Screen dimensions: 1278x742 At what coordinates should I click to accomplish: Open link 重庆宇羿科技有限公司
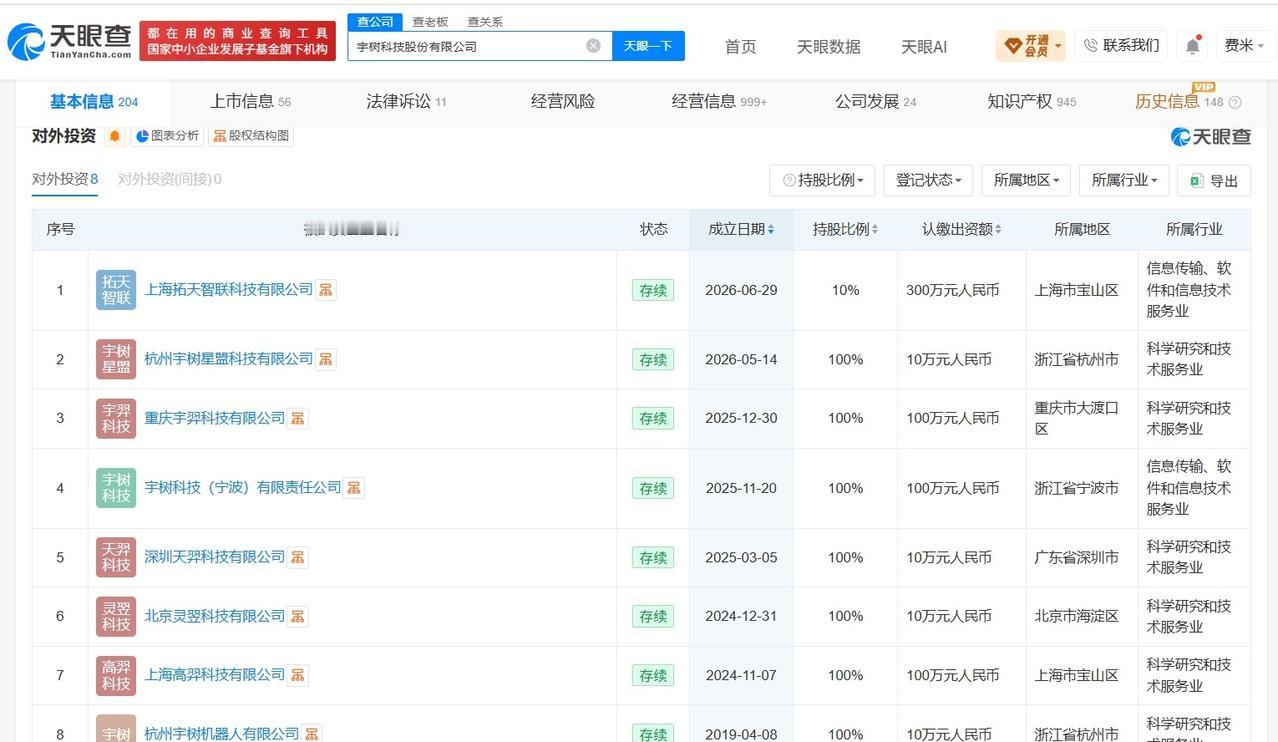pyautogui.click(x=215, y=418)
